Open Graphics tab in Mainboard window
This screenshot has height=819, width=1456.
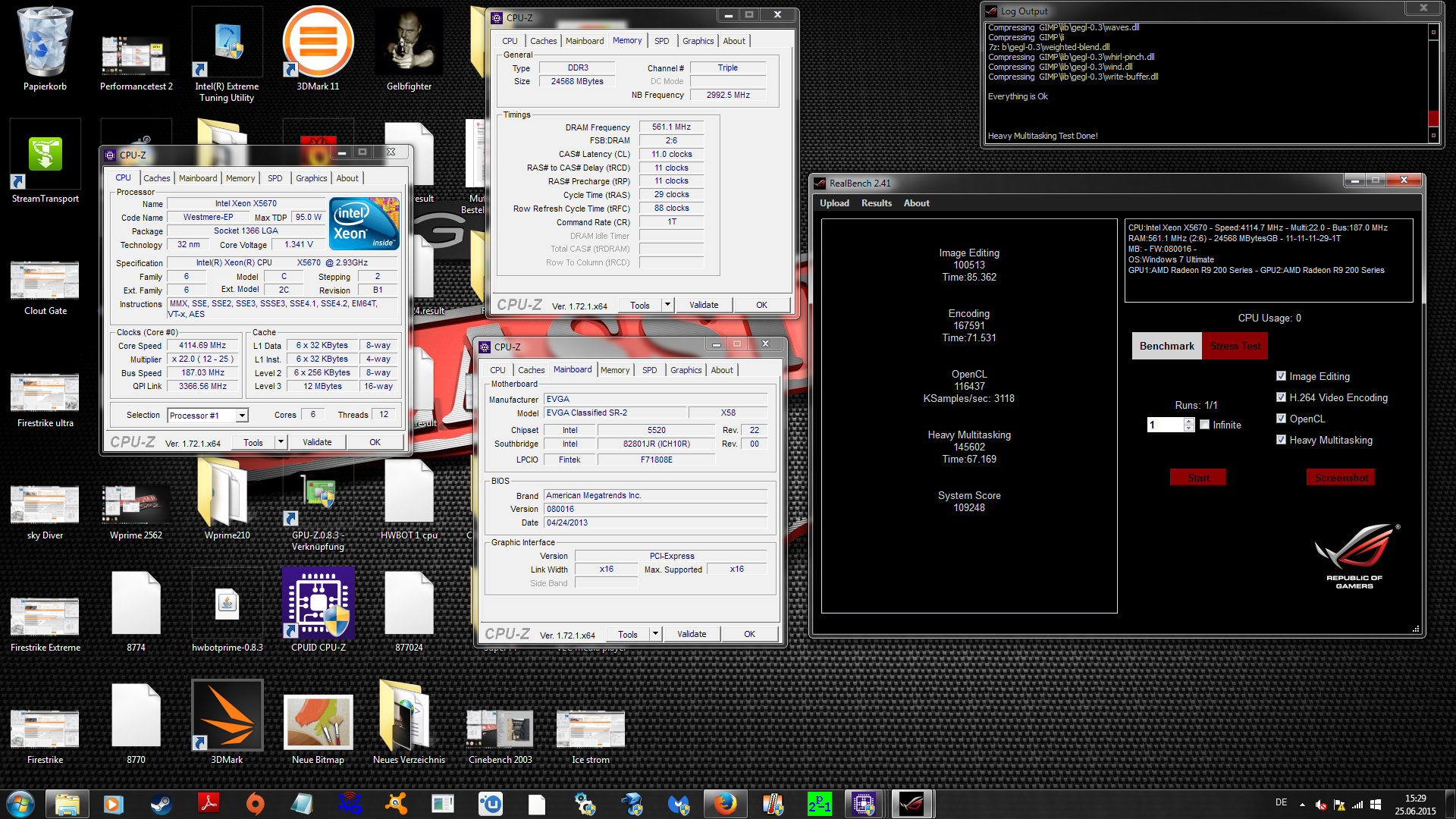click(686, 370)
